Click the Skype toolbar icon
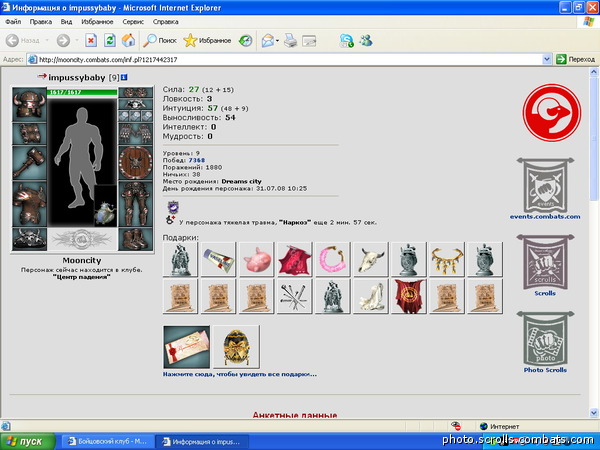This screenshot has width=600, height=450. (x=347, y=40)
